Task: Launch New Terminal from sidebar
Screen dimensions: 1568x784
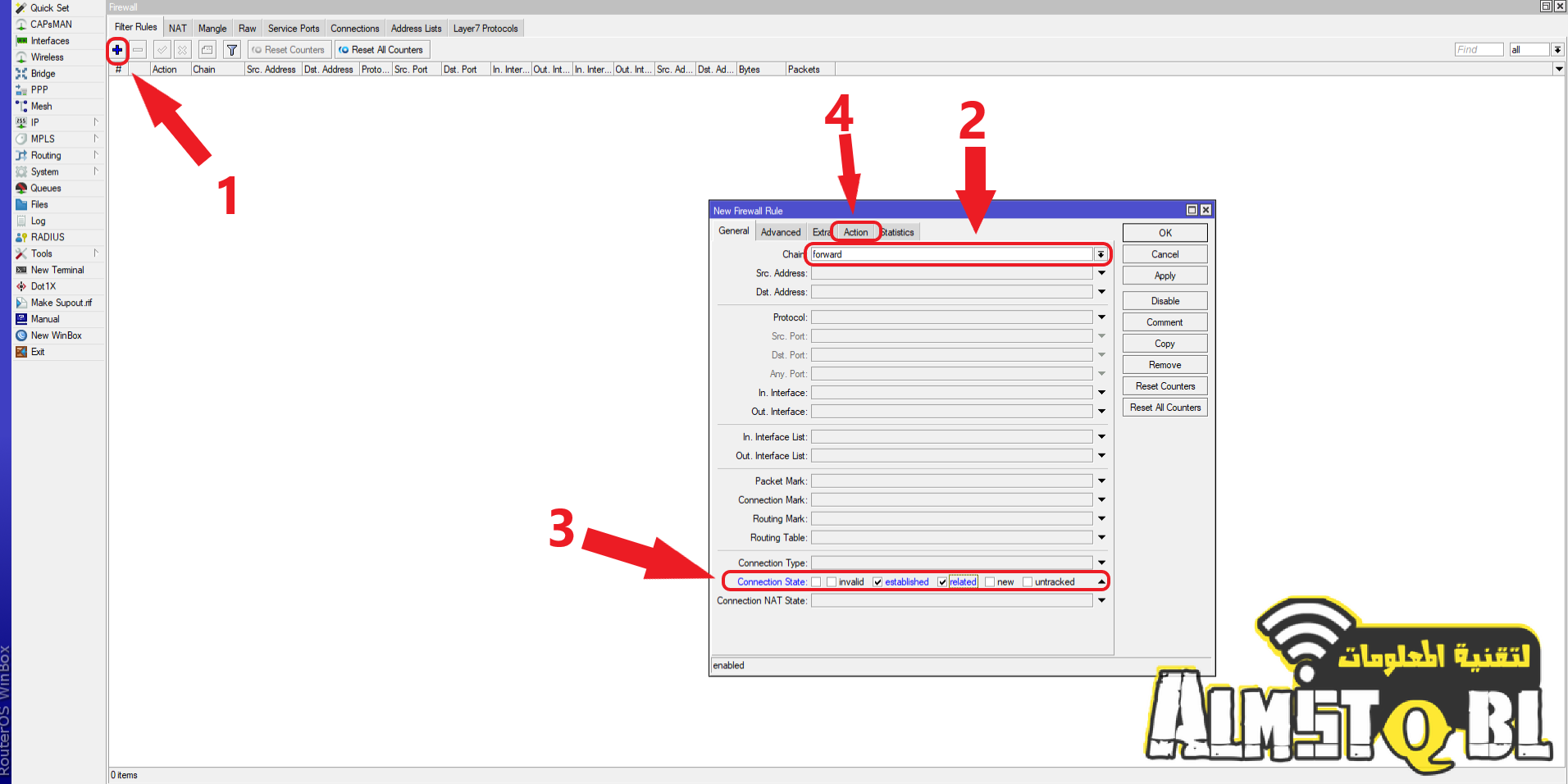Action: click(57, 270)
